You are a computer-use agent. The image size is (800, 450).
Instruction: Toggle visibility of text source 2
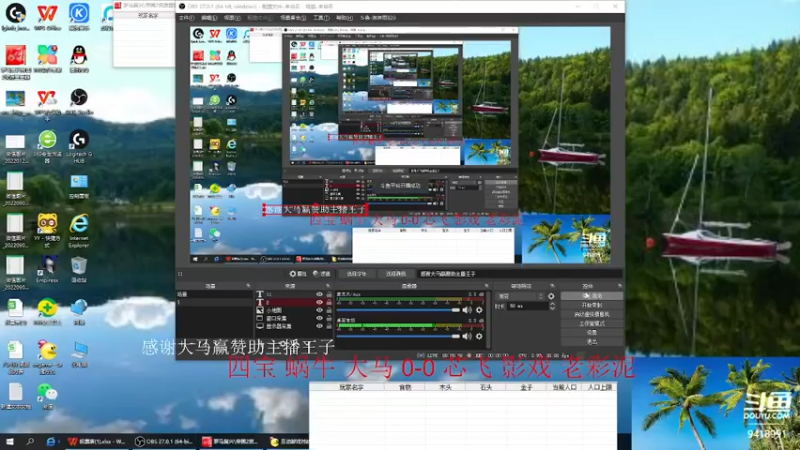click(x=319, y=303)
